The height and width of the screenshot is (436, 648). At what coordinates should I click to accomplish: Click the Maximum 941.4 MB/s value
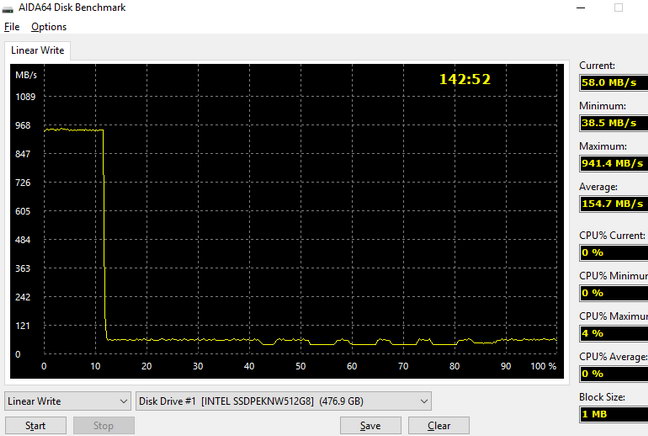(x=614, y=164)
